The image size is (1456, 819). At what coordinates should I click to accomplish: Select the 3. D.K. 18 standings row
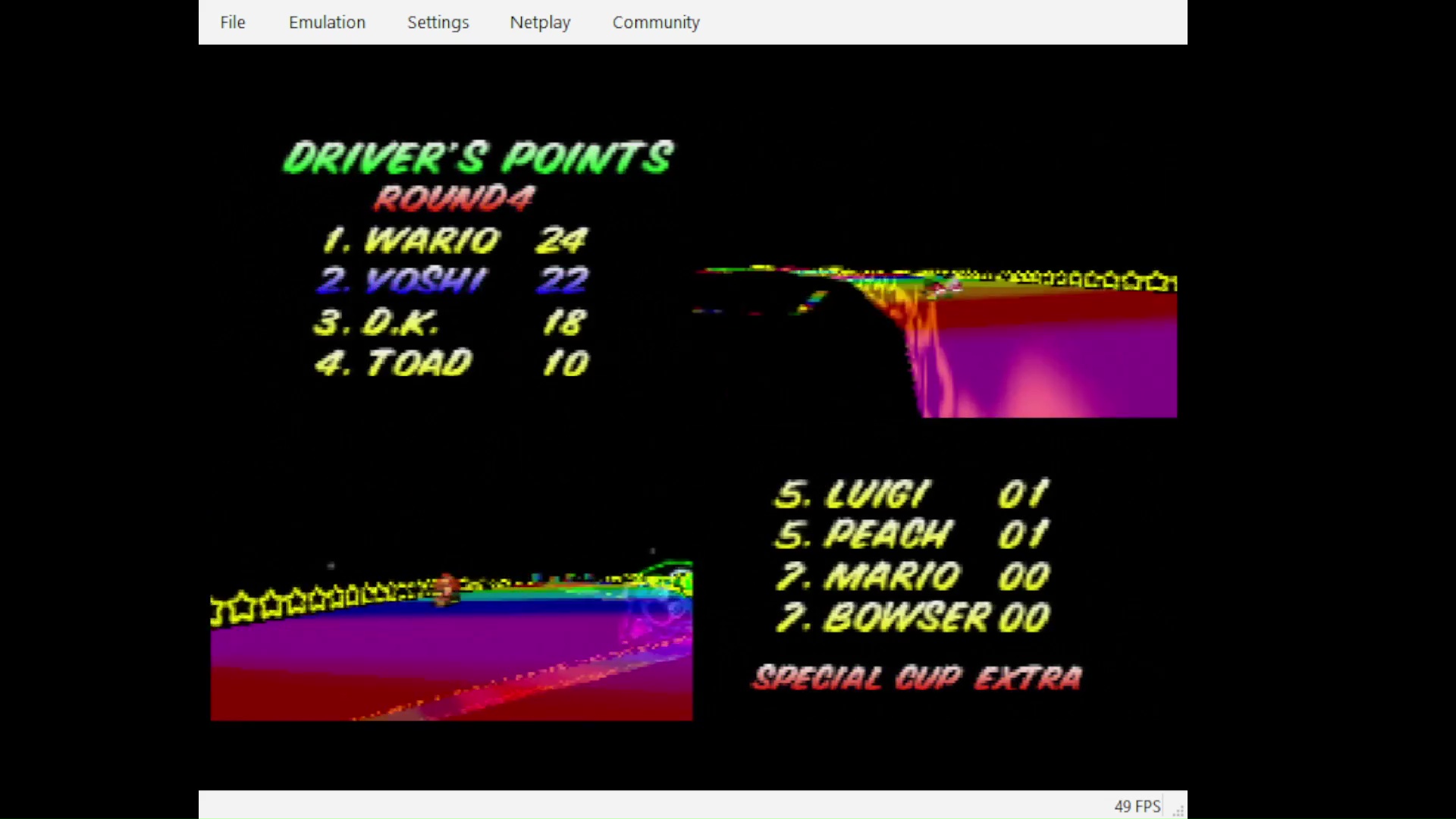(450, 322)
